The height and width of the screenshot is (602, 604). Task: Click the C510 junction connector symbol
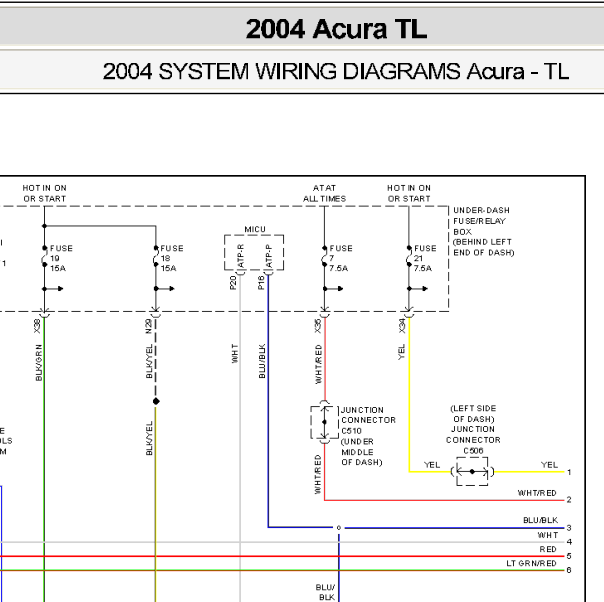324,422
